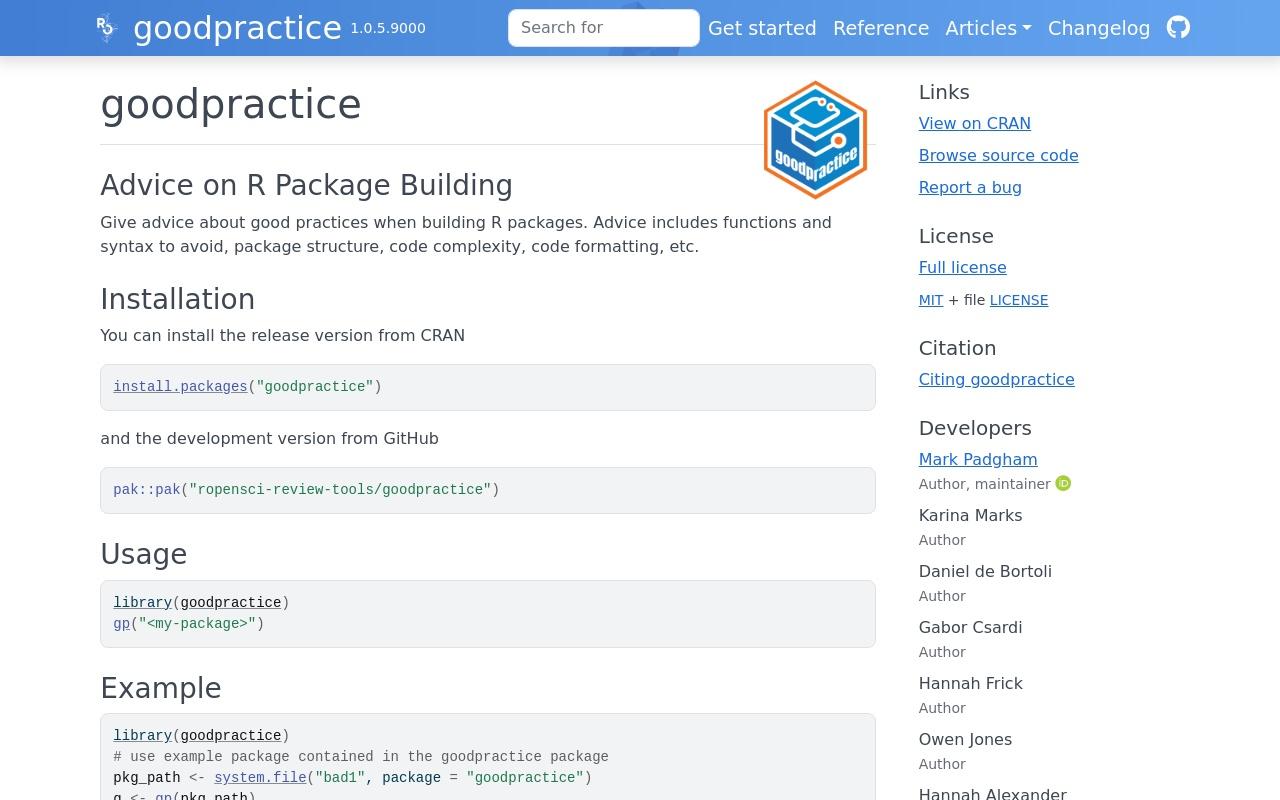Open the View on CRAN link
Screen dimensions: 1280x800
pyautogui.click(x=974, y=123)
